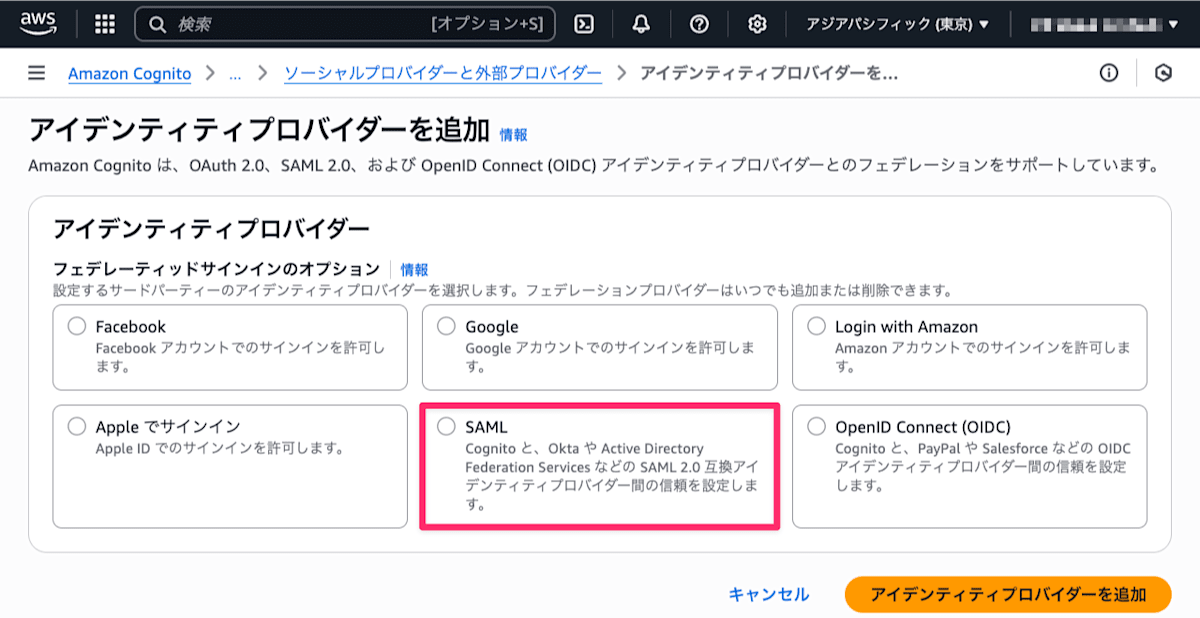The height and width of the screenshot is (618, 1200).
Task: Select the Apple でサインイン radio option
Action: point(77,426)
